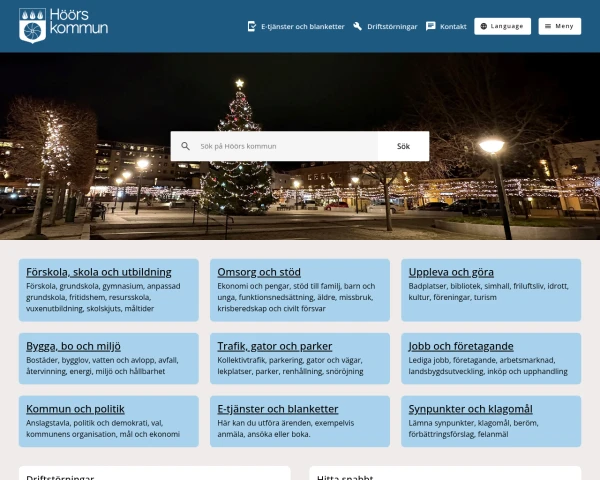Open Jobb och företagande section
Viewport: 600px width, 480px height.
(x=461, y=346)
